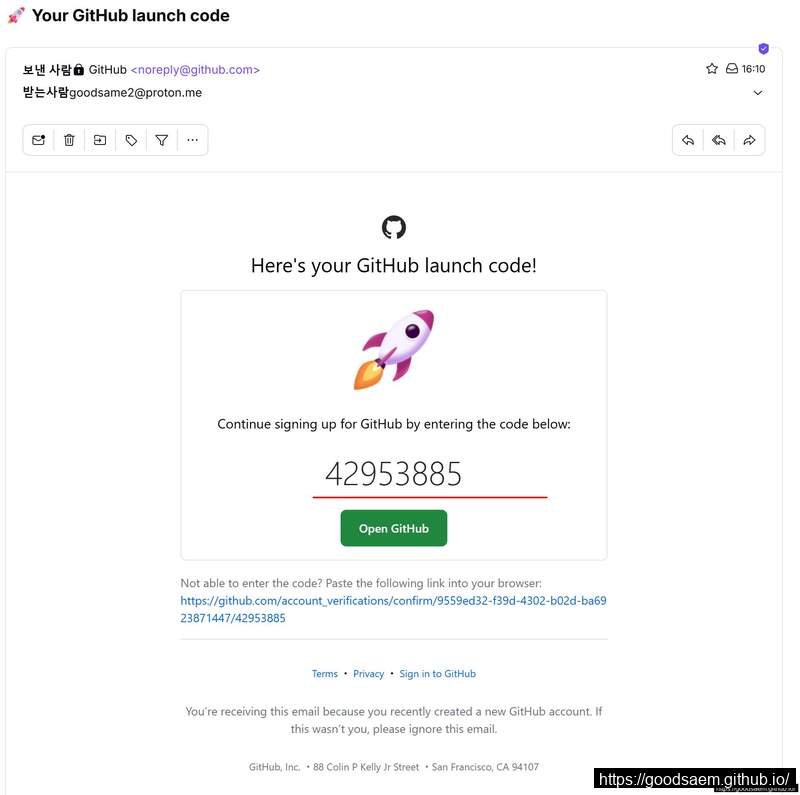Image resolution: width=800 pixels, height=795 pixels.
Task: Open the label tag icon
Action: coord(131,140)
